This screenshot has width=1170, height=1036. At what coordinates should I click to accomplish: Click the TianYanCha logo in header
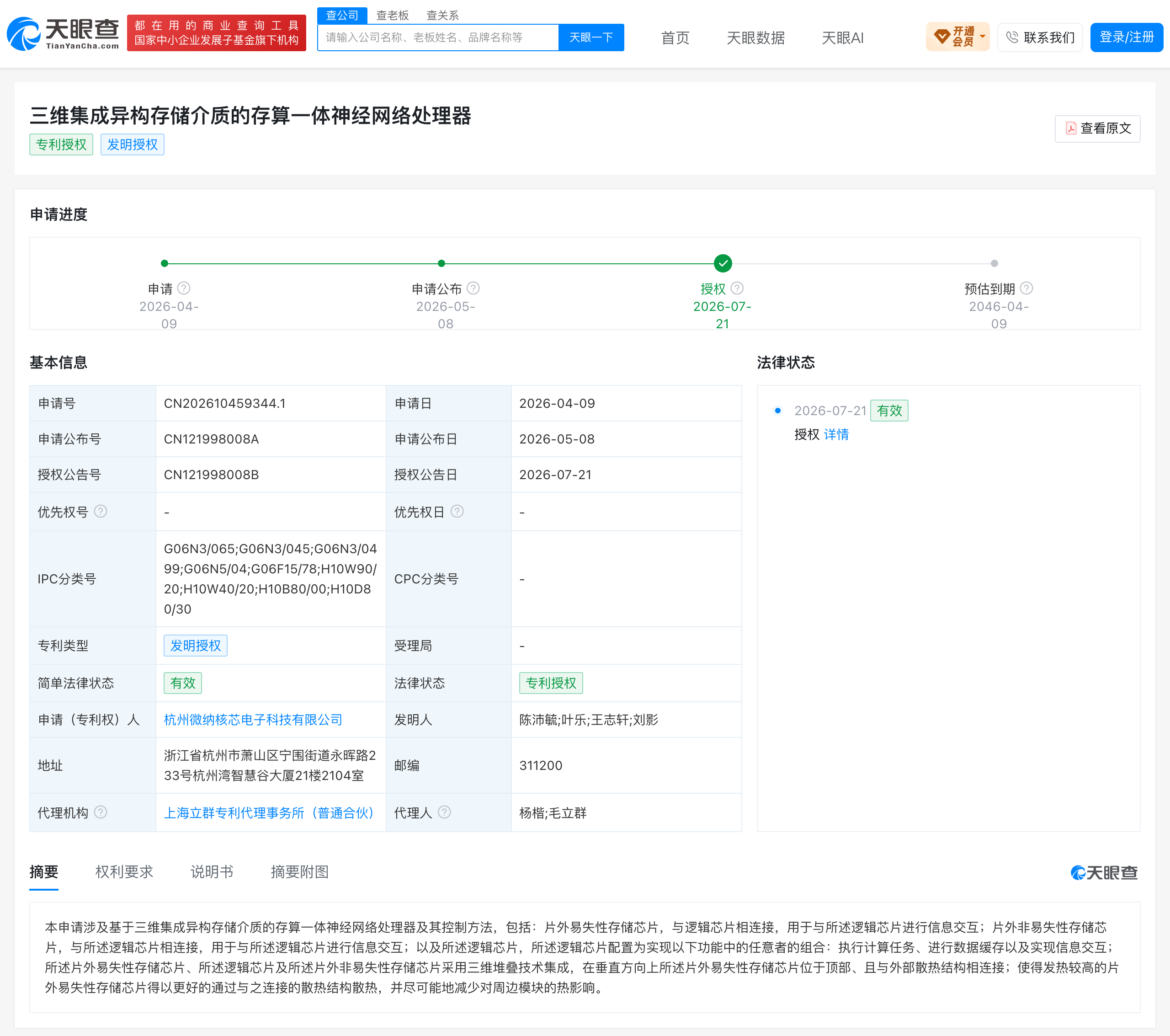click(63, 33)
